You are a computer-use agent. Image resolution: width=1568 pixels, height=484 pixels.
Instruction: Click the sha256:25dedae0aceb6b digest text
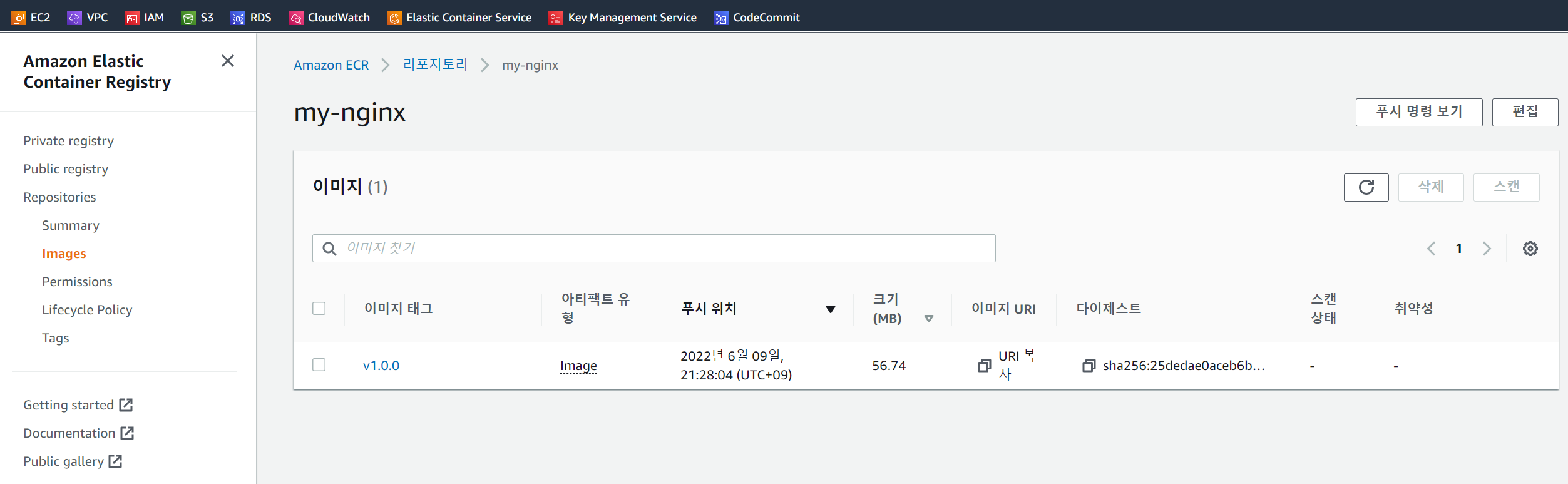click(1184, 366)
